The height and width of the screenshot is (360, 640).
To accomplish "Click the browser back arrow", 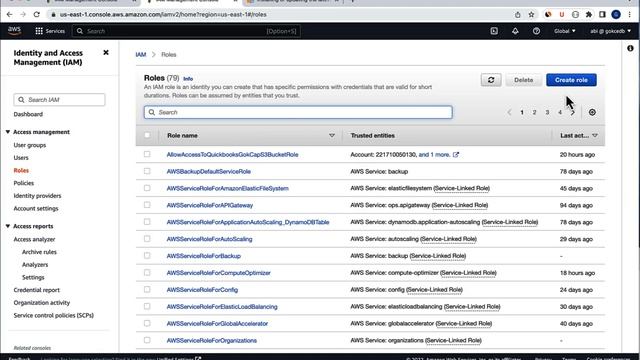I will (9, 14).
